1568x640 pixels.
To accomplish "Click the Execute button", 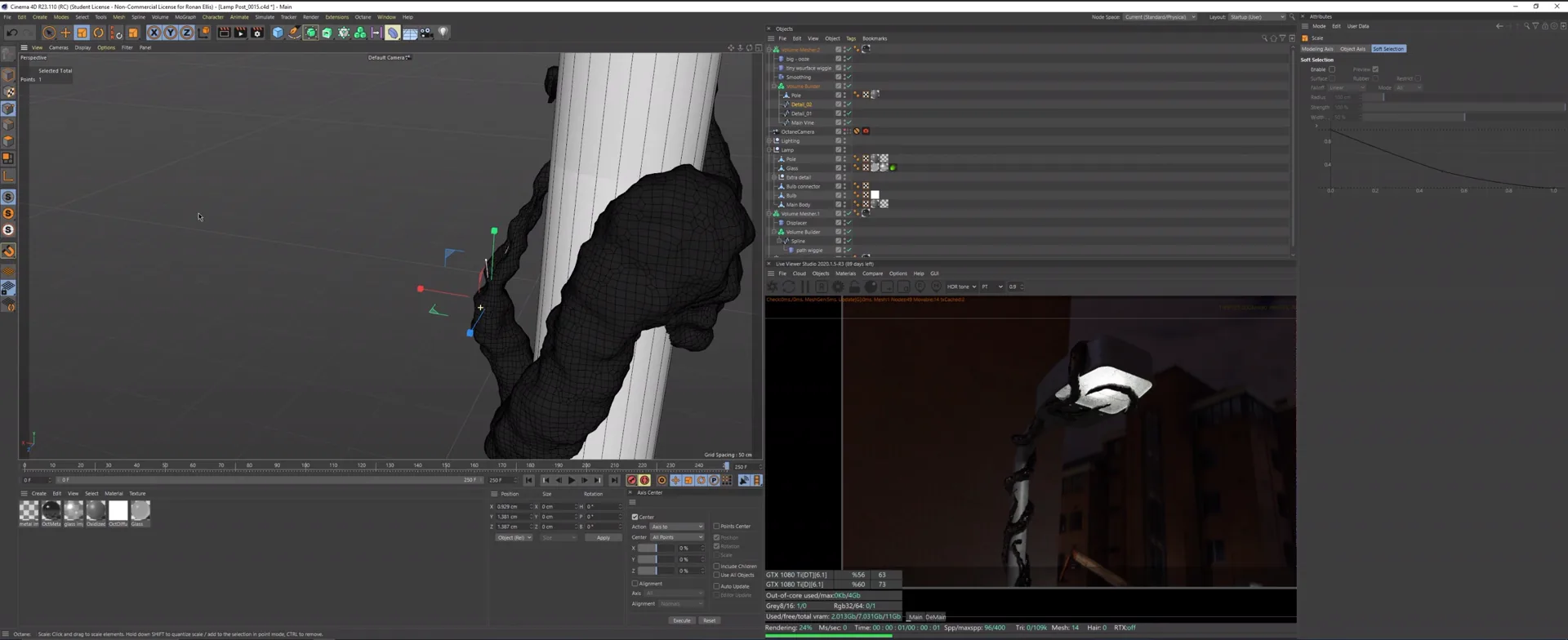I will (x=682, y=620).
